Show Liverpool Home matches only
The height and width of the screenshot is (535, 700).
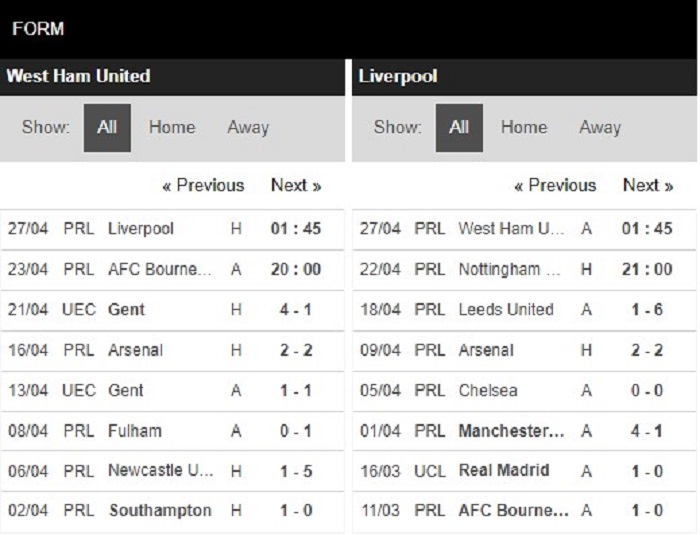[x=524, y=128]
